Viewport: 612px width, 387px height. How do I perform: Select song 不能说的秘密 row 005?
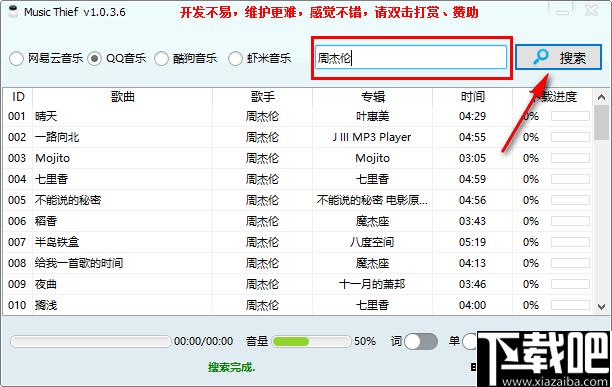[68, 201]
